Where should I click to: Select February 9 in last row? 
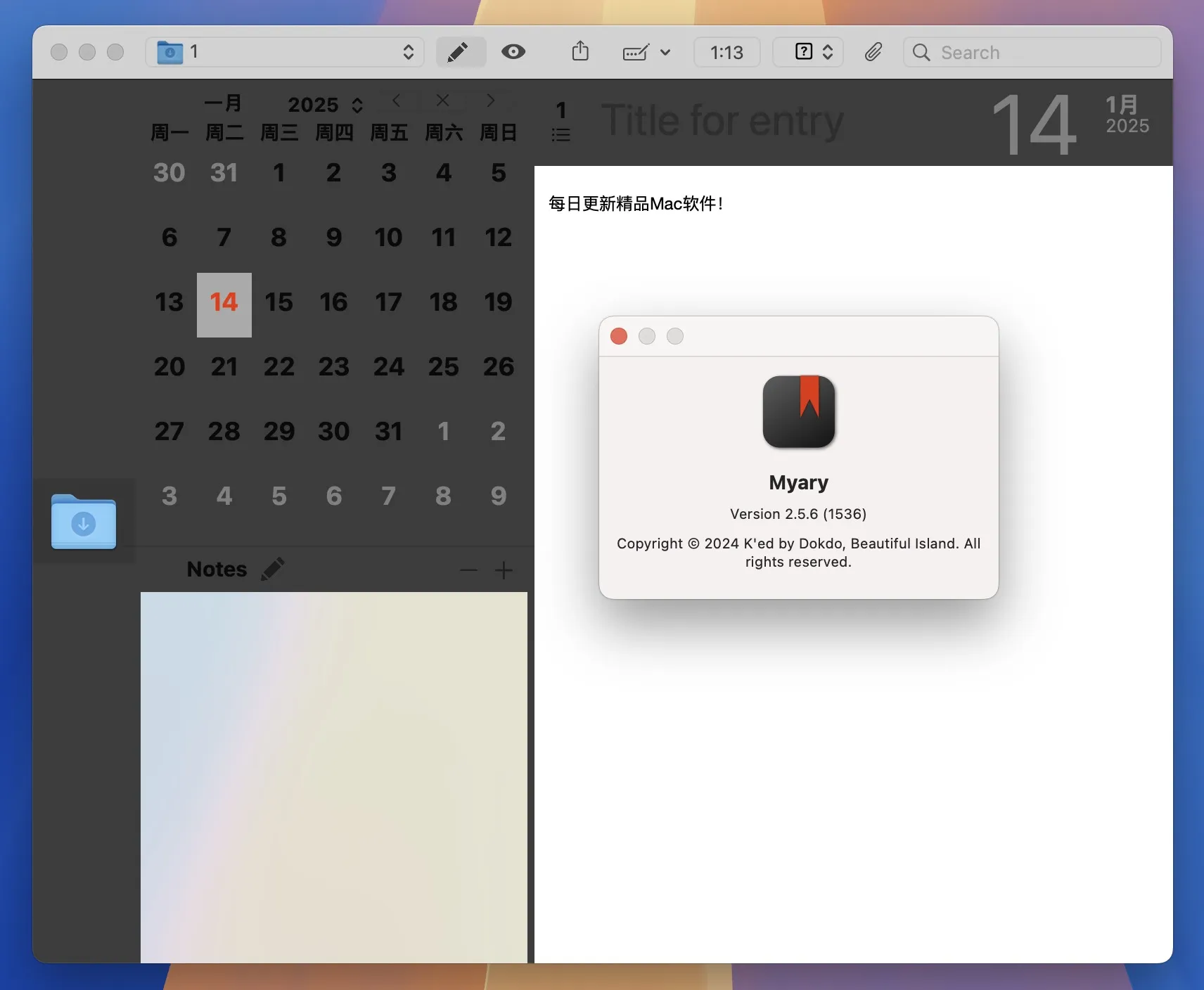click(x=499, y=496)
